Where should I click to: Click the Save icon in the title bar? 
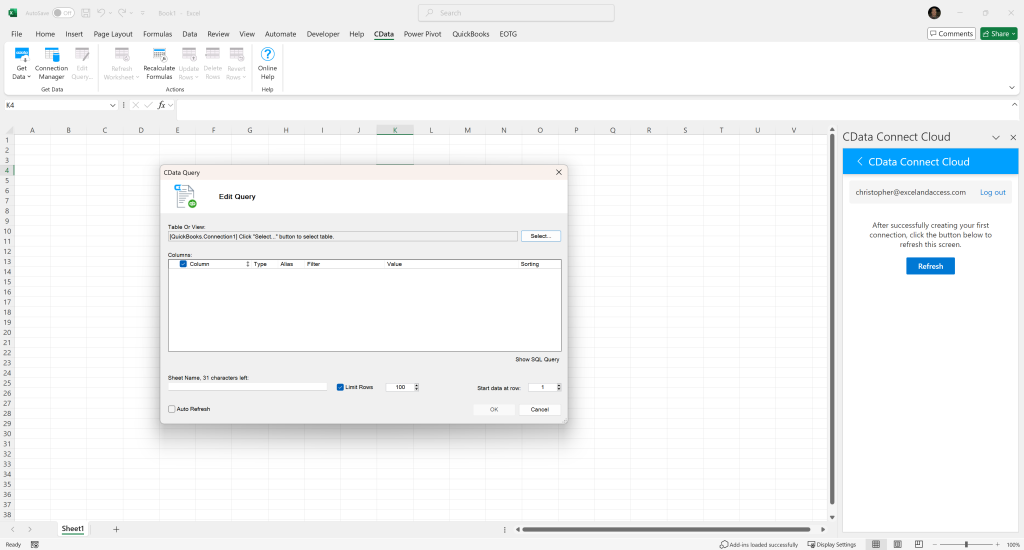click(x=86, y=13)
